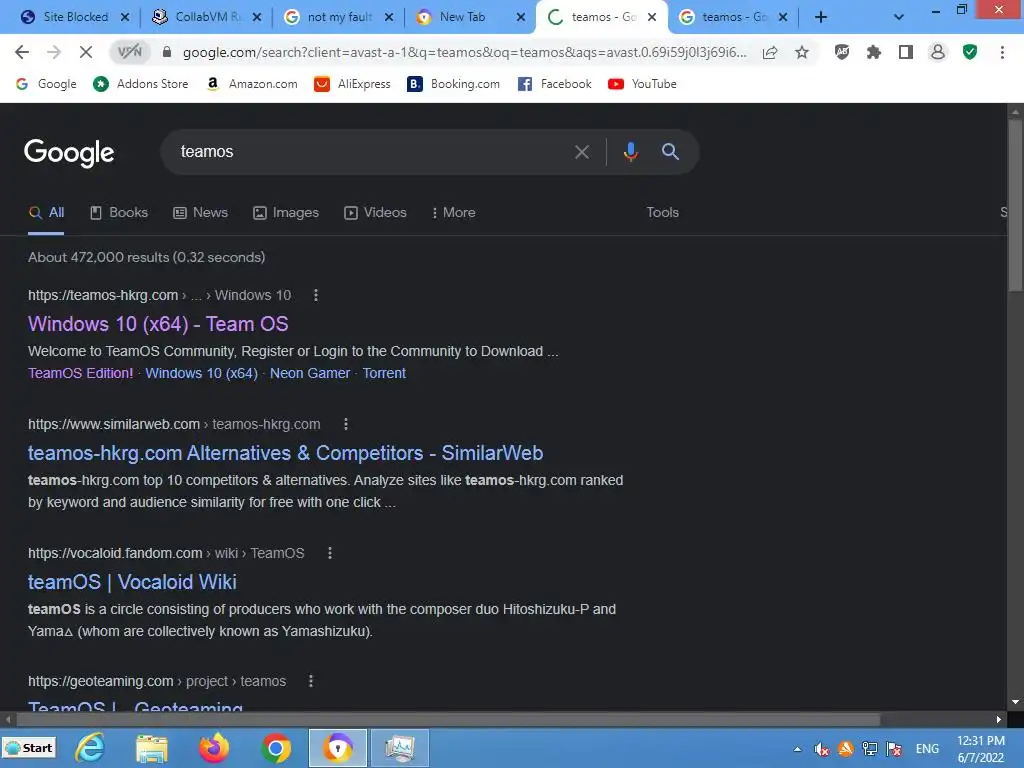Open the extensions puzzle menu
1024x768 pixels.
tap(874, 52)
